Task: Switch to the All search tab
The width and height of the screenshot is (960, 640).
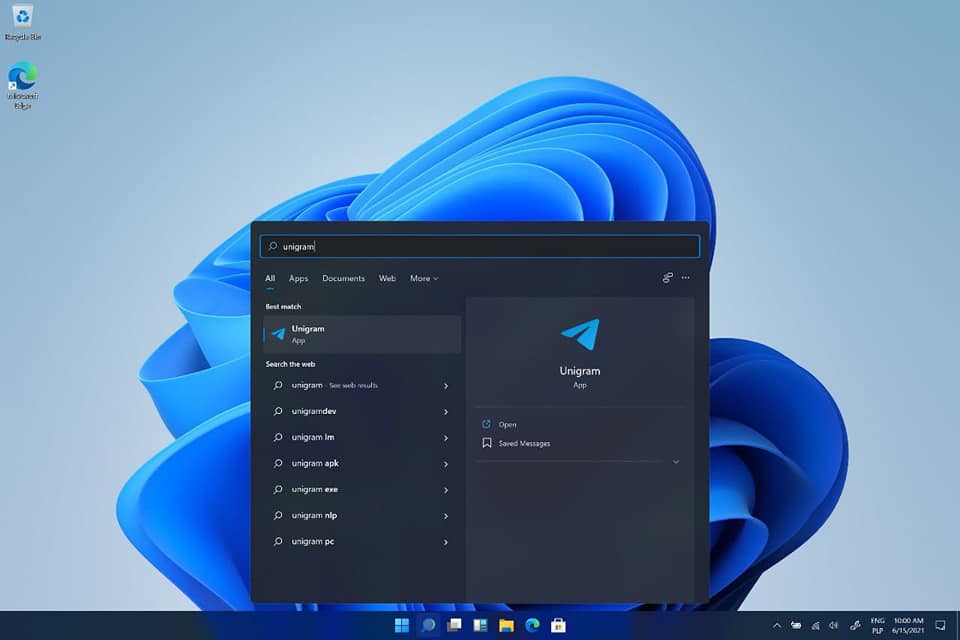Action: (270, 278)
